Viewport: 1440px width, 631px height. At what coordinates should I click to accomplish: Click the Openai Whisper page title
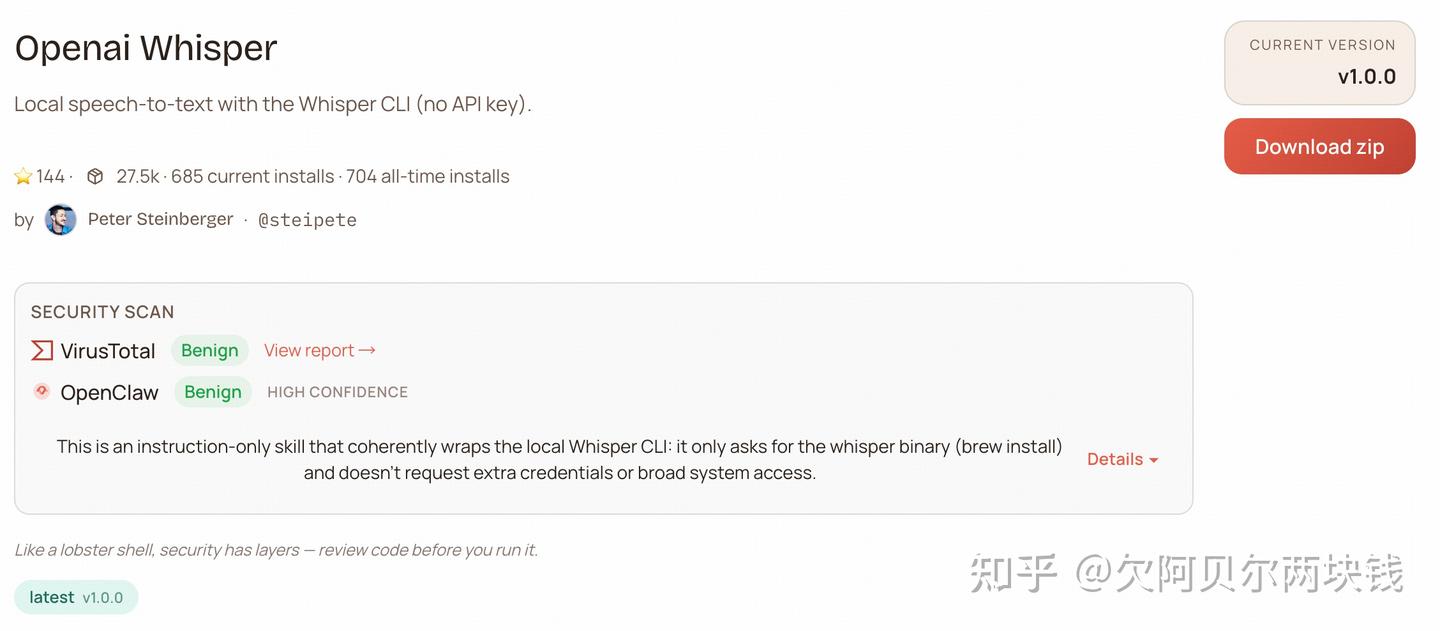click(x=146, y=48)
